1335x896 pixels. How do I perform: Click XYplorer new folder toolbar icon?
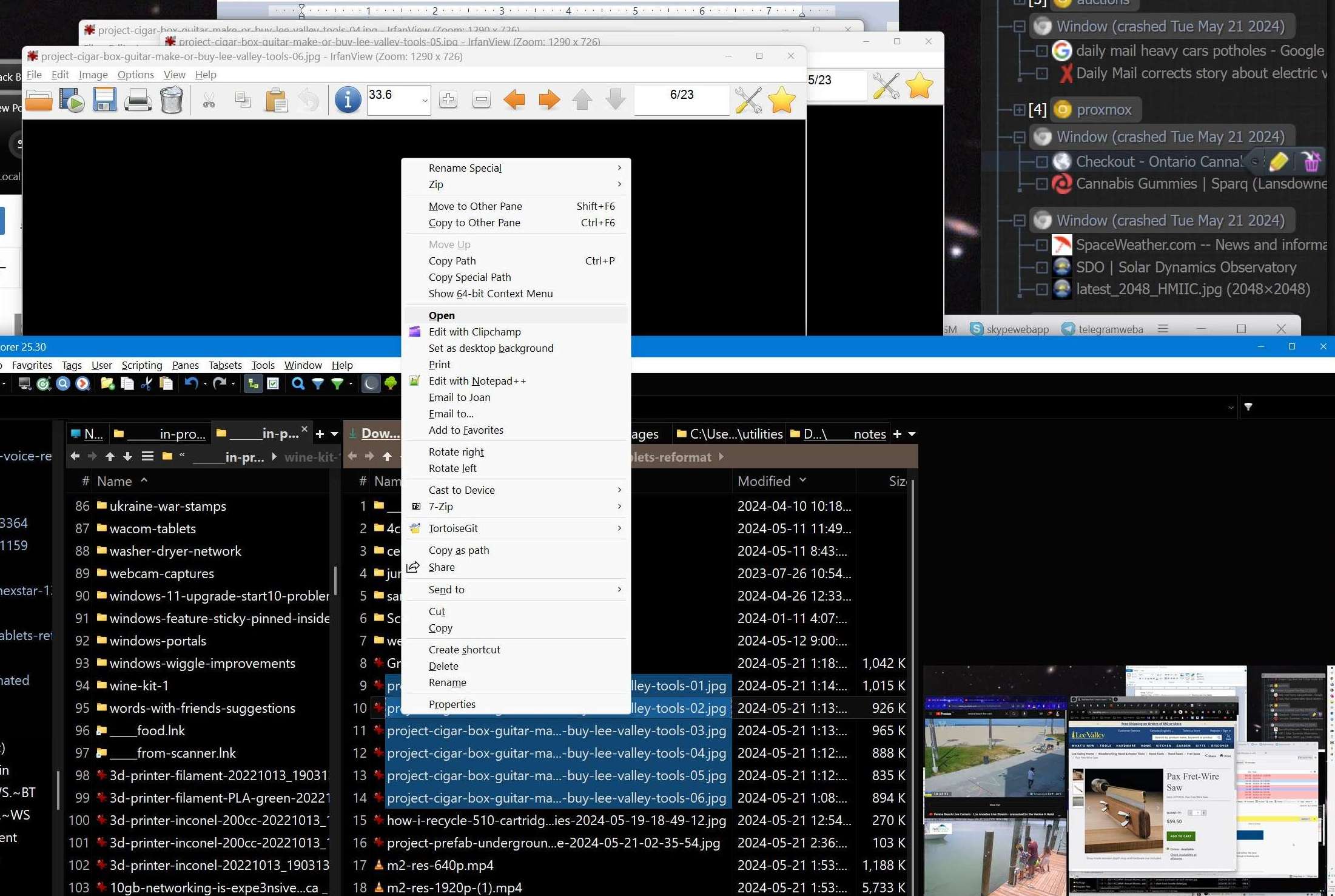point(107,383)
